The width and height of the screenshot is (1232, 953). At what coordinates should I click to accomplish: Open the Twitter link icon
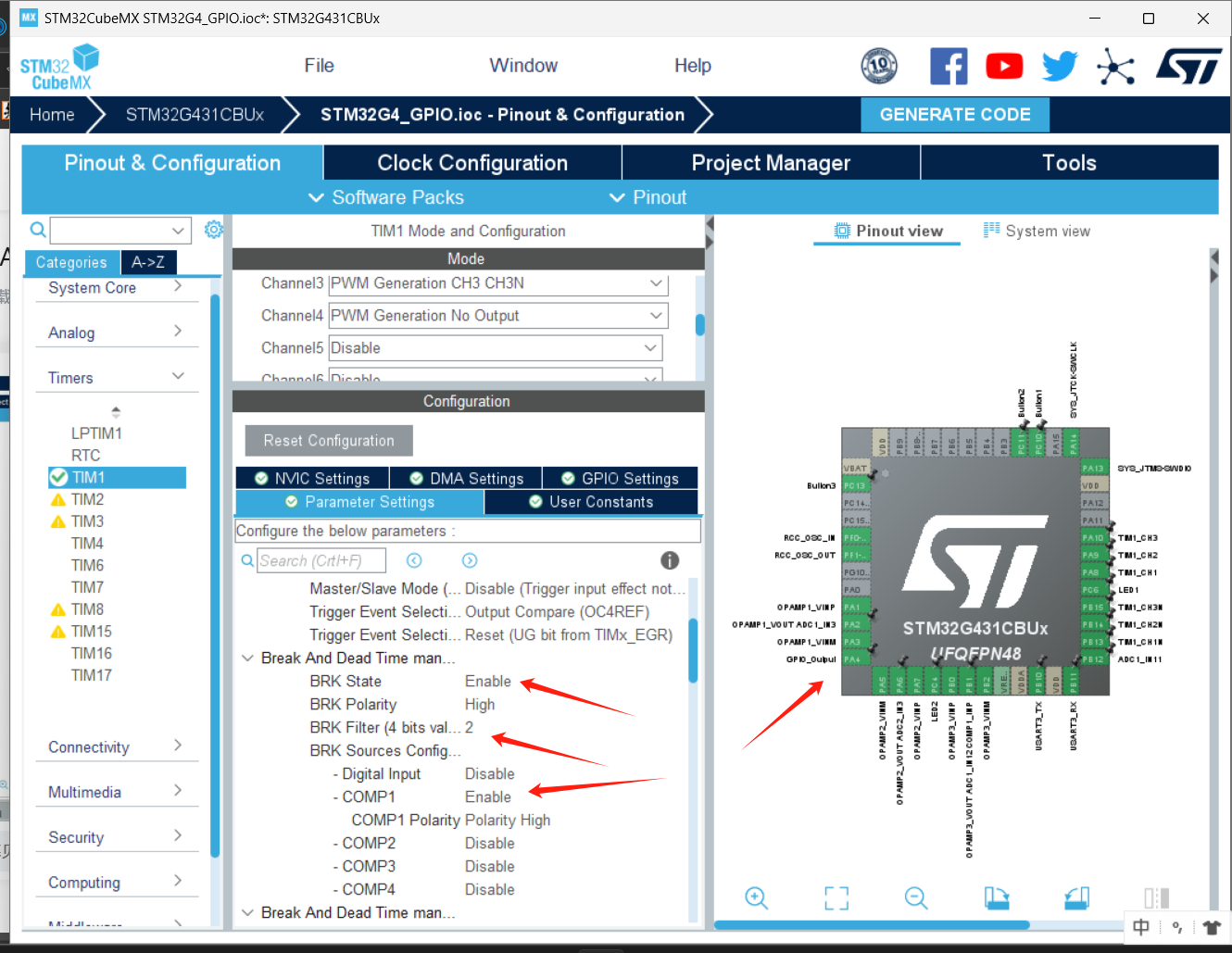coord(1060,67)
